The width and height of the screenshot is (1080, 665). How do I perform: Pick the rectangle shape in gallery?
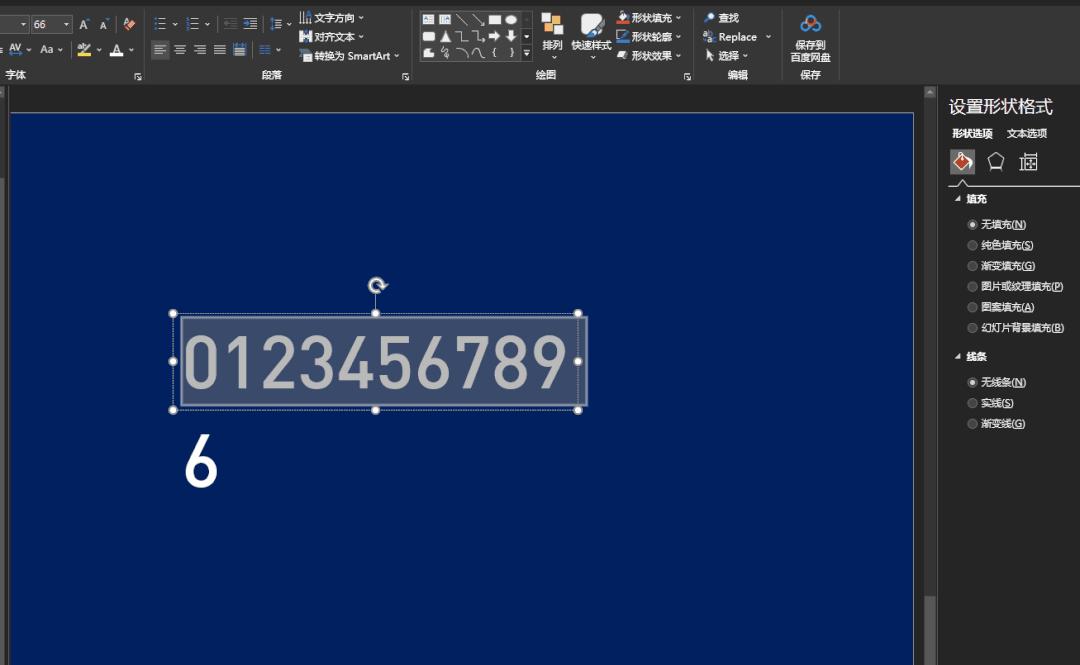(495, 19)
